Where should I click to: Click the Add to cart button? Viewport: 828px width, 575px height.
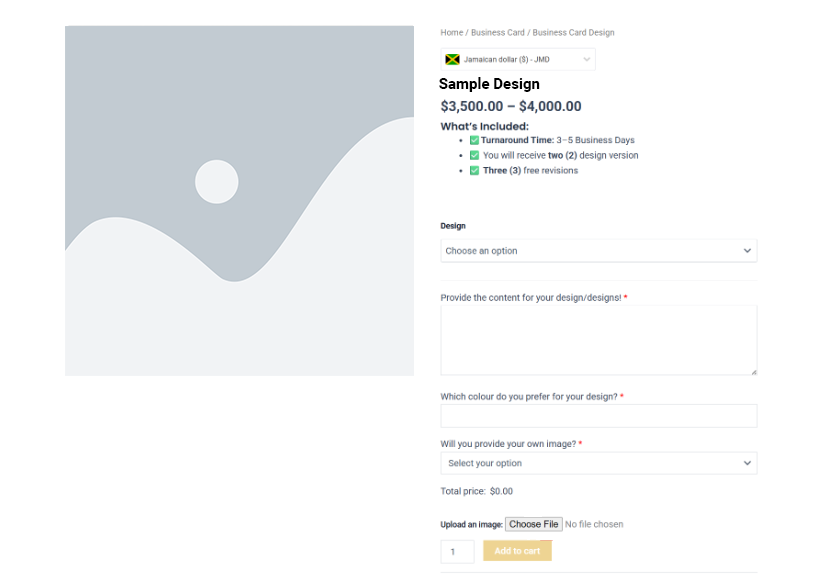[517, 551]
